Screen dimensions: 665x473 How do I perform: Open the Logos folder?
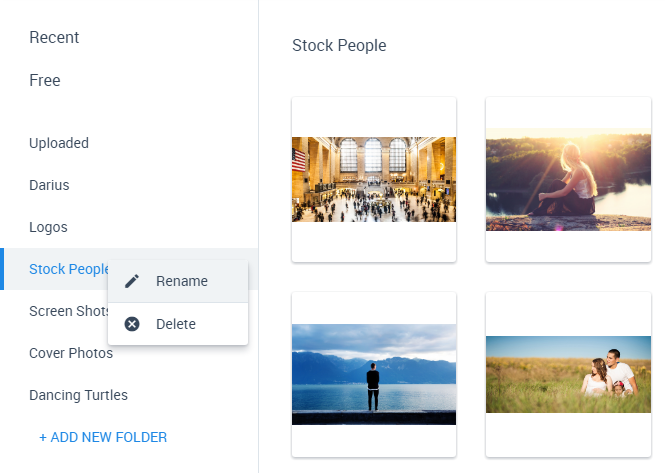click(x=48, y=227)
